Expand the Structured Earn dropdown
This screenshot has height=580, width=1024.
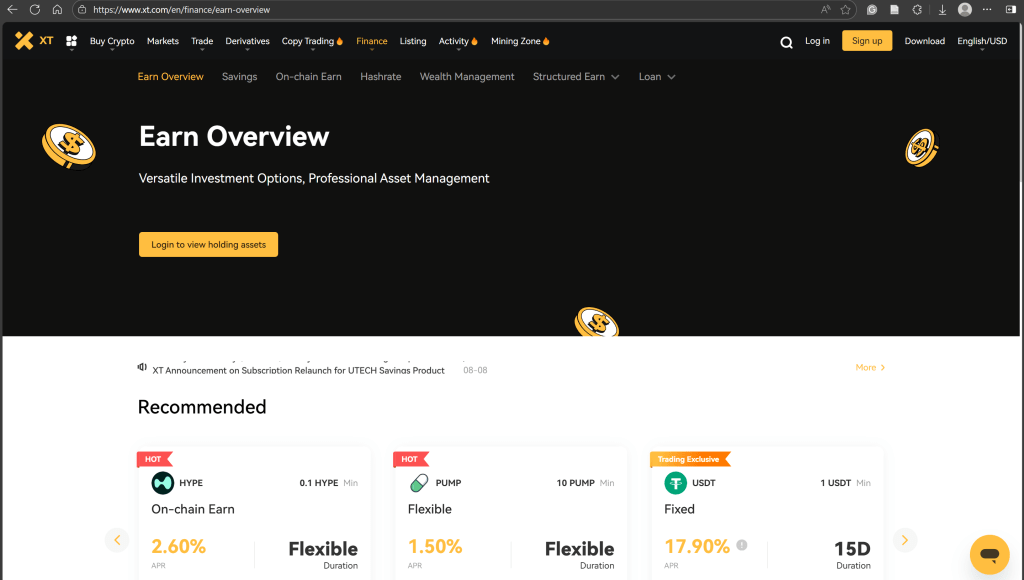point(576,77)
